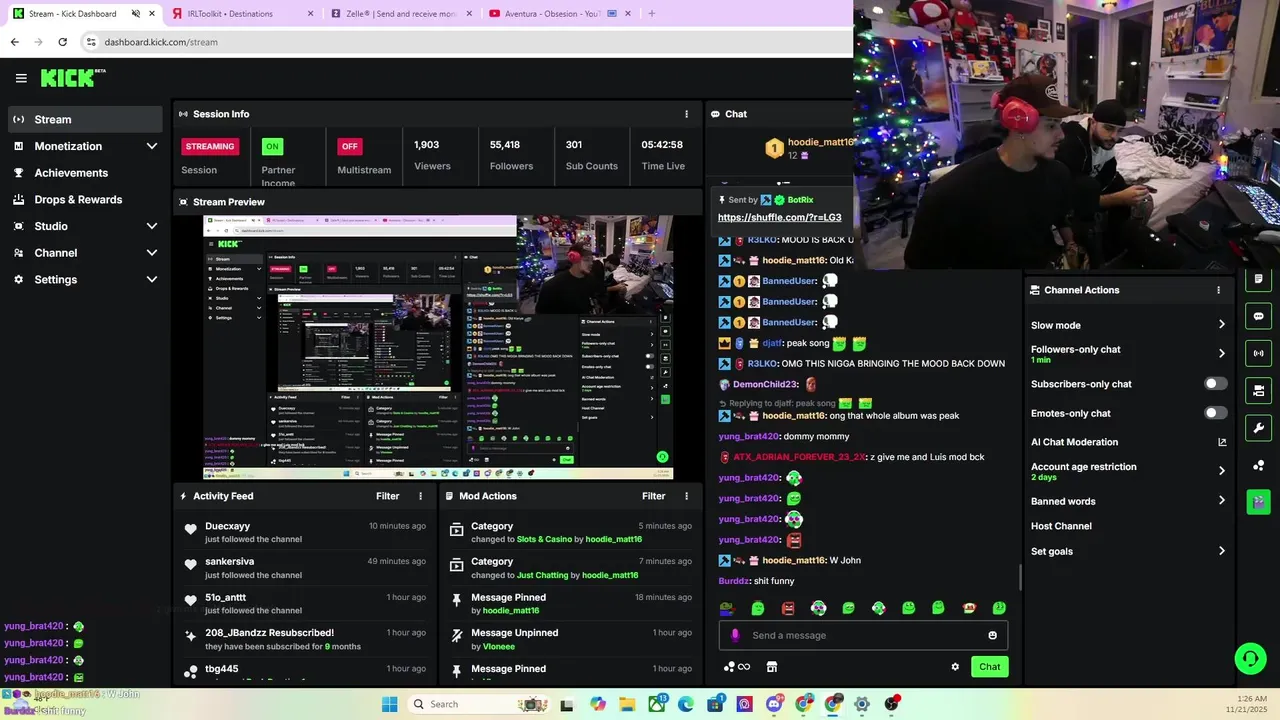The height and width of the screenshot is (720, 1280).
Task: Open the shuffle.com link pinned in chat
Action: click(x=779, y=217)
